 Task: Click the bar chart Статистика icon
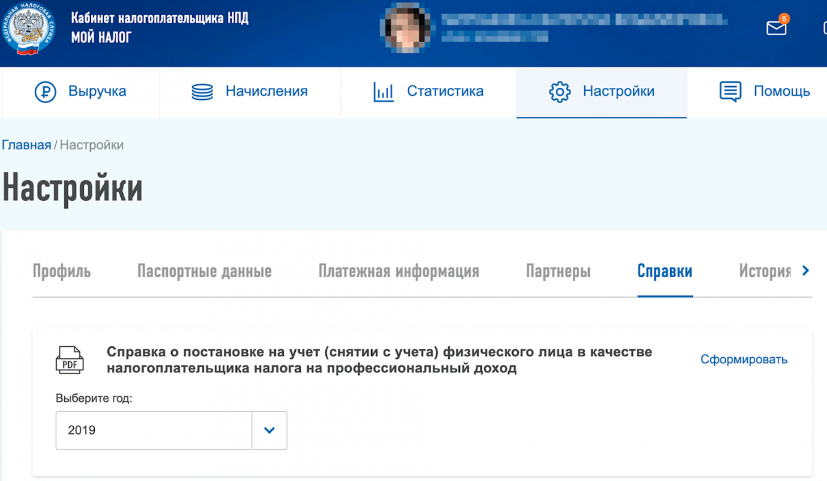(383, 92)
